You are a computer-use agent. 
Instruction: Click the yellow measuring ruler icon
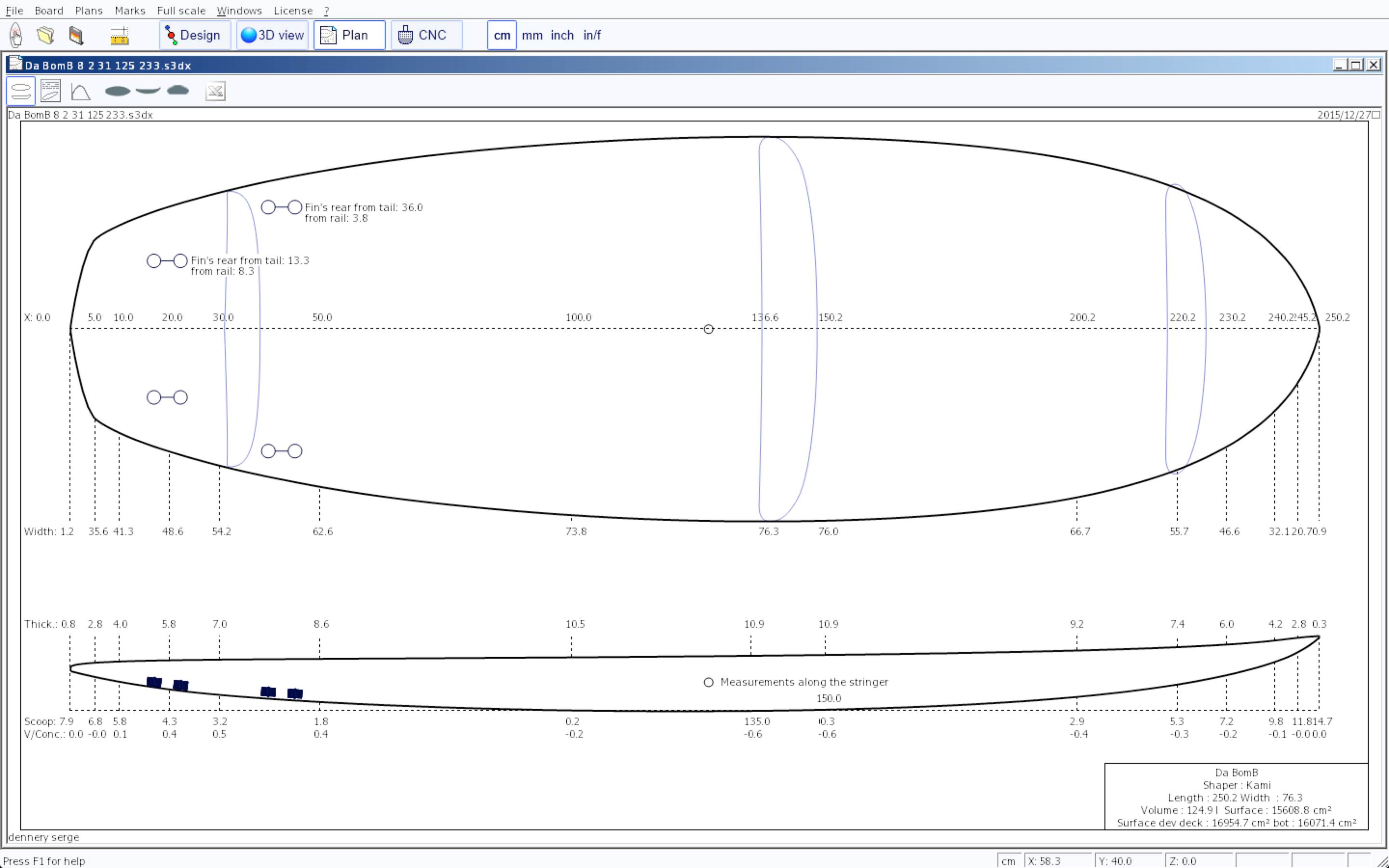[120, 35]
